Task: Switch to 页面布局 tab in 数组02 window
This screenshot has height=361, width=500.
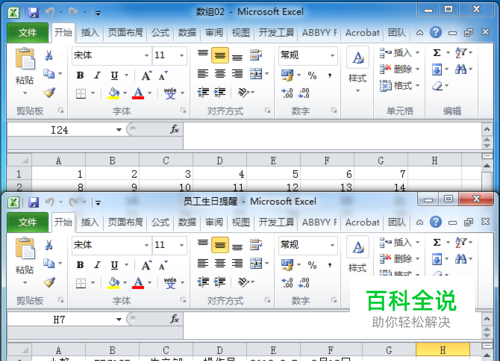Action: point(125,33)
